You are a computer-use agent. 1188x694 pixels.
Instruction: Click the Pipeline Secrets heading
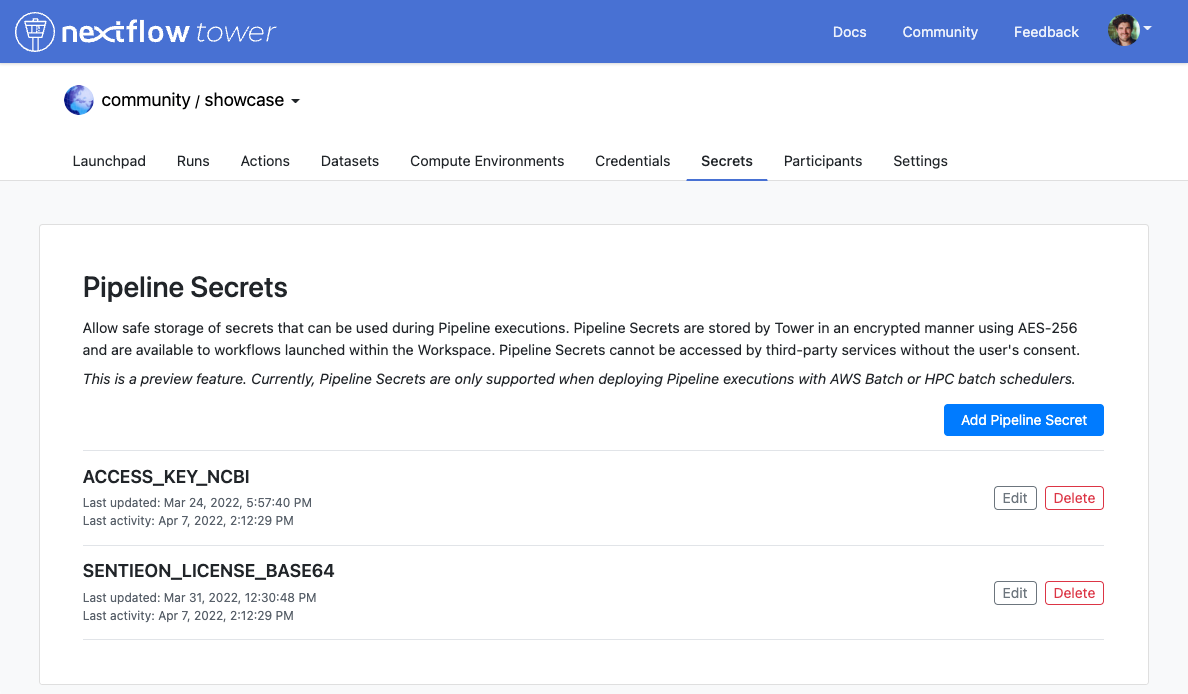pyautogui.click(x=185, y=287)
